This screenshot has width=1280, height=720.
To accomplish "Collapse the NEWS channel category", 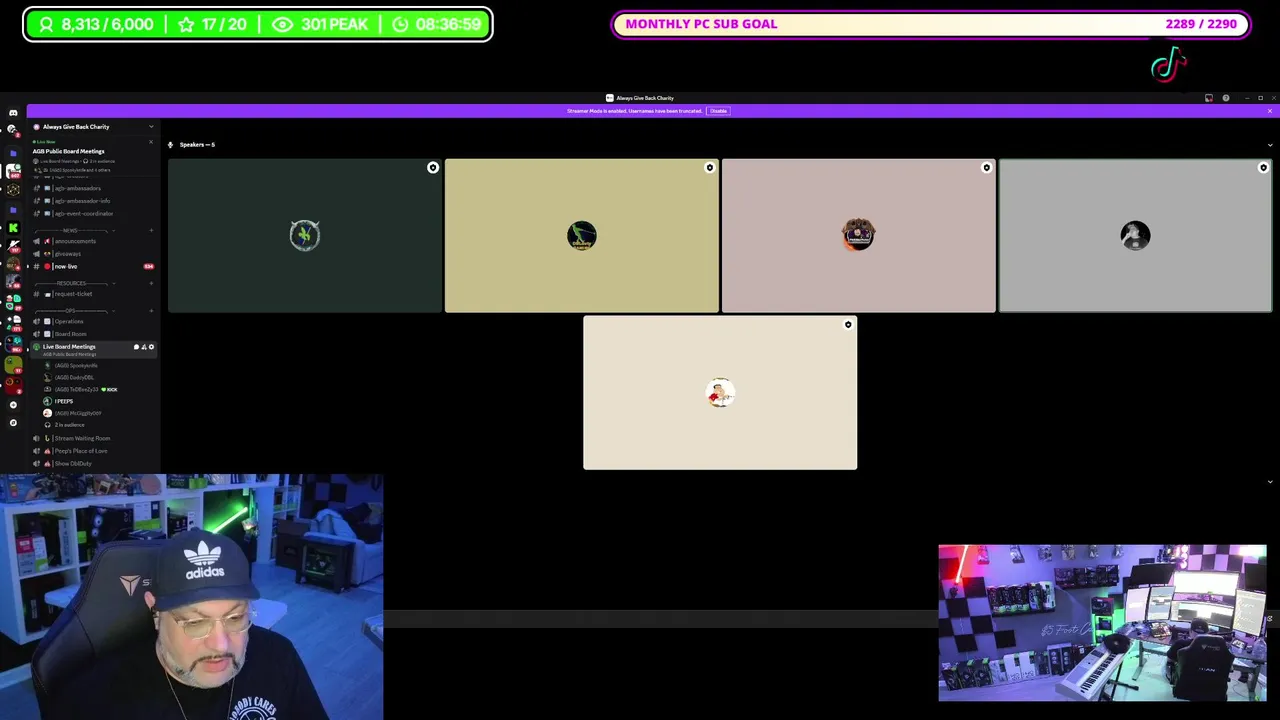I will tap(70, 231).
